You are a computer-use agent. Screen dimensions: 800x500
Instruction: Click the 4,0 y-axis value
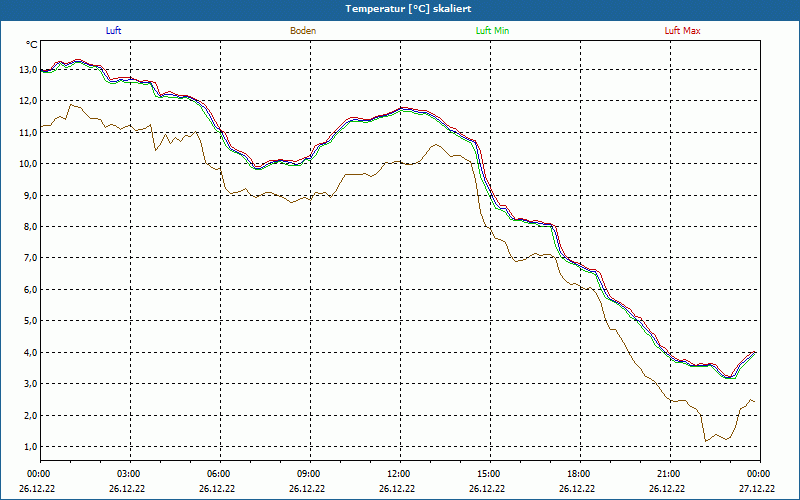click(x=30, y=353)
